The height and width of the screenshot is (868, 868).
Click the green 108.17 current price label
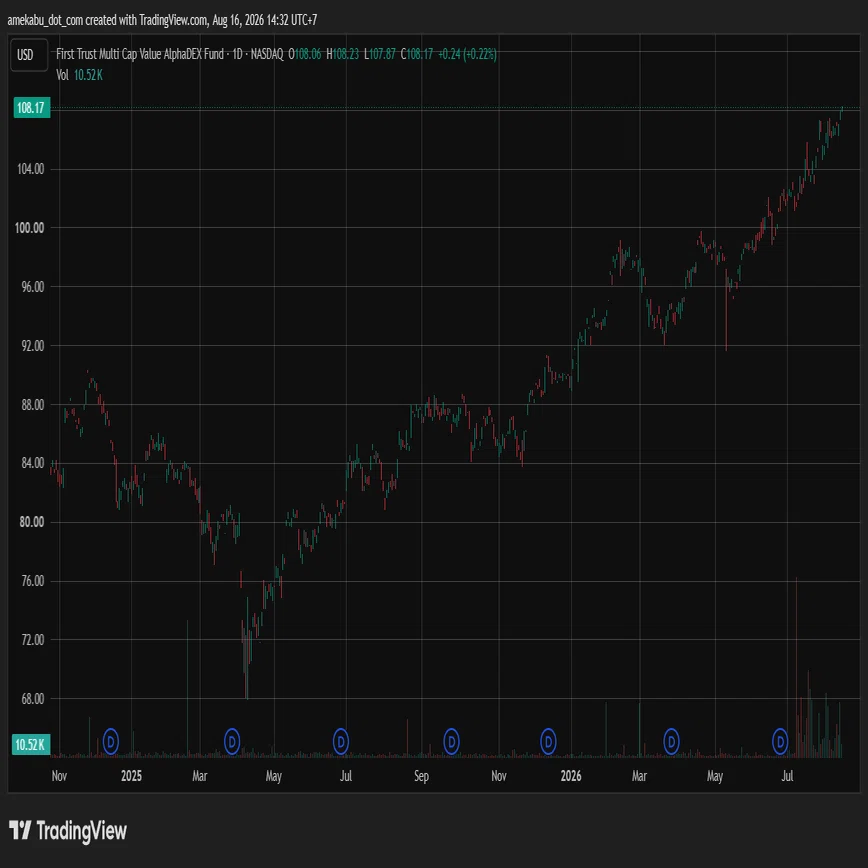tap(31, 107)
